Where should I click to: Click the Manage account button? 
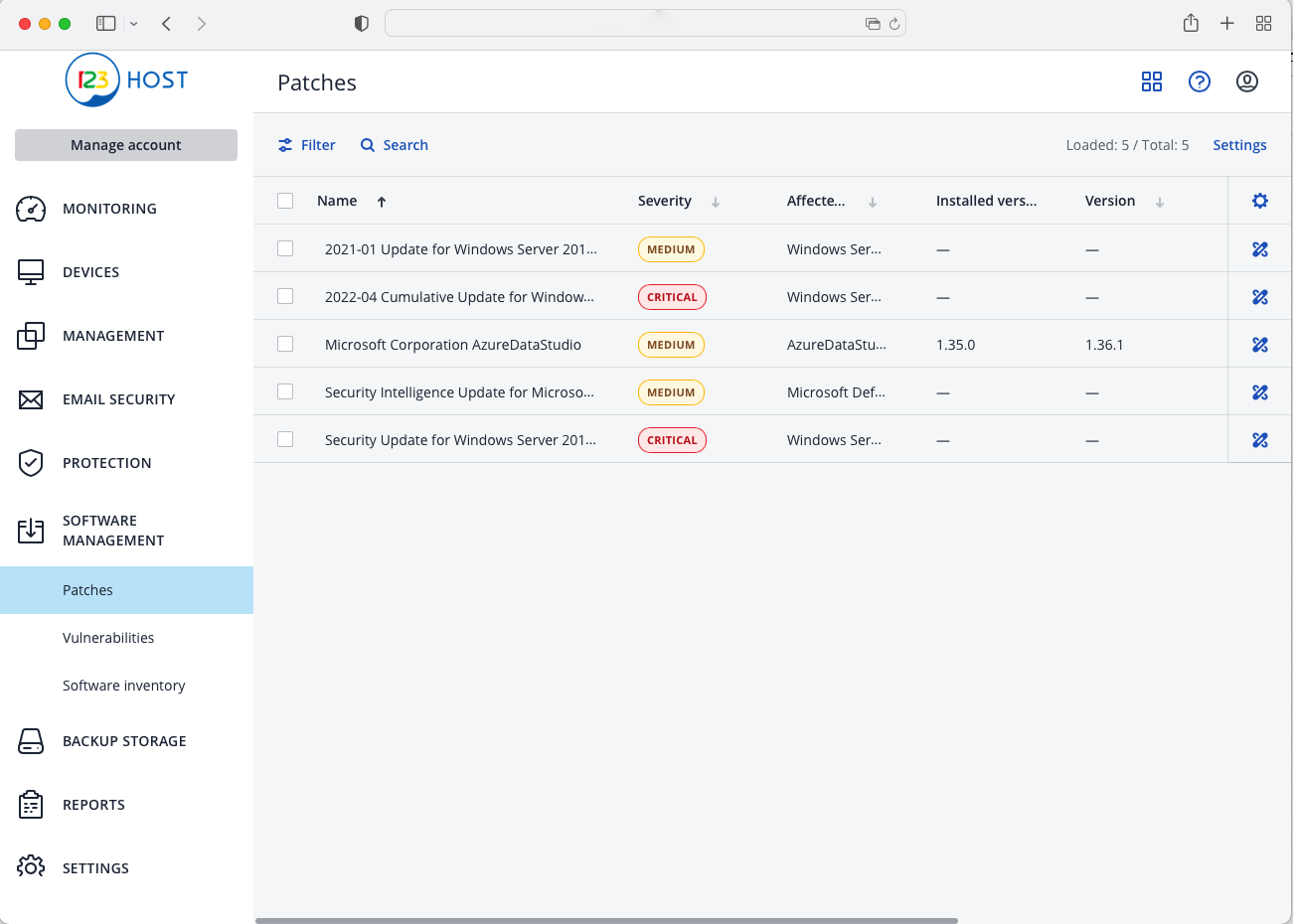126,145
